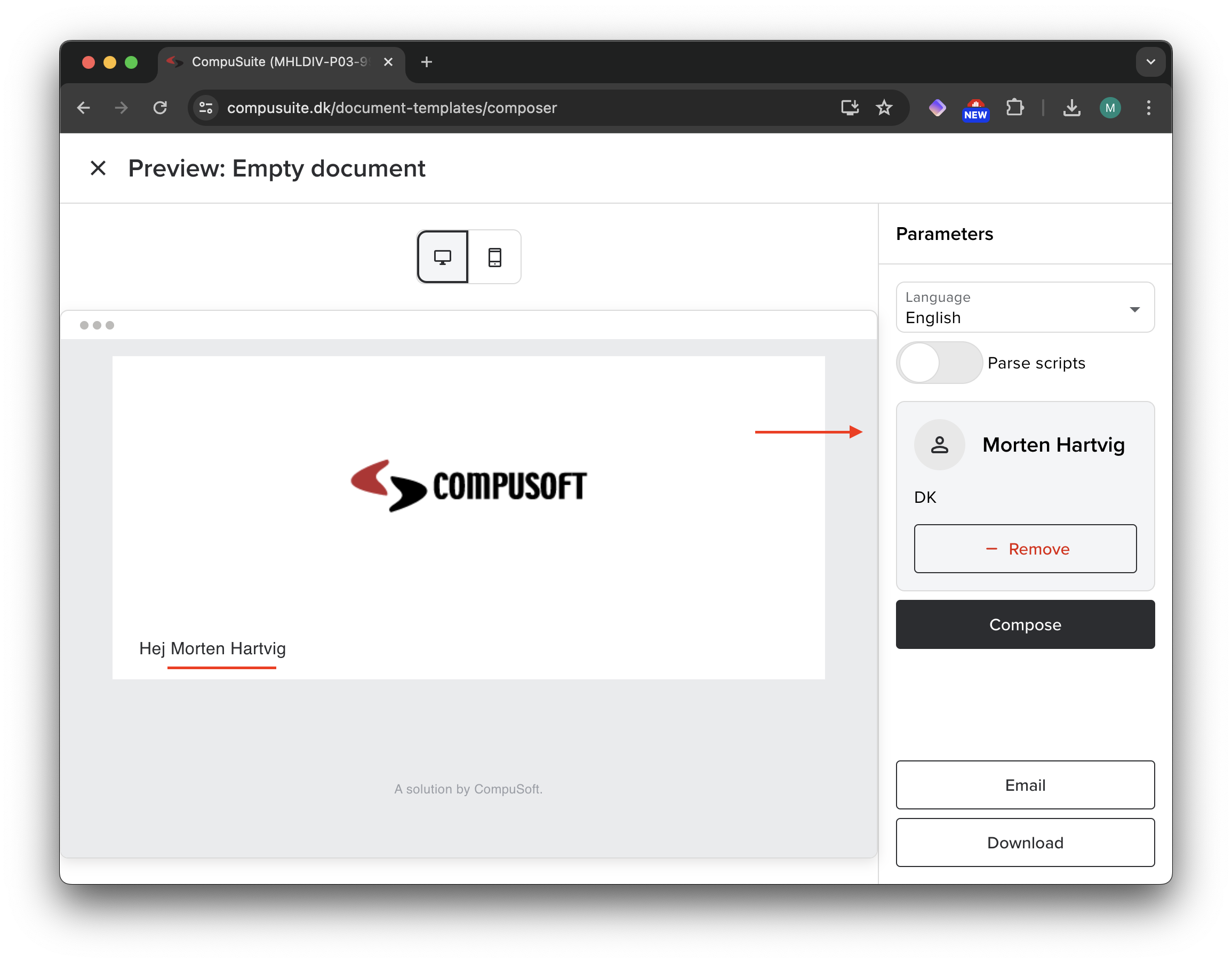This screenshot has width=1232, height=963.
Task: Switch to mobile preview mode
Action: 495,257
